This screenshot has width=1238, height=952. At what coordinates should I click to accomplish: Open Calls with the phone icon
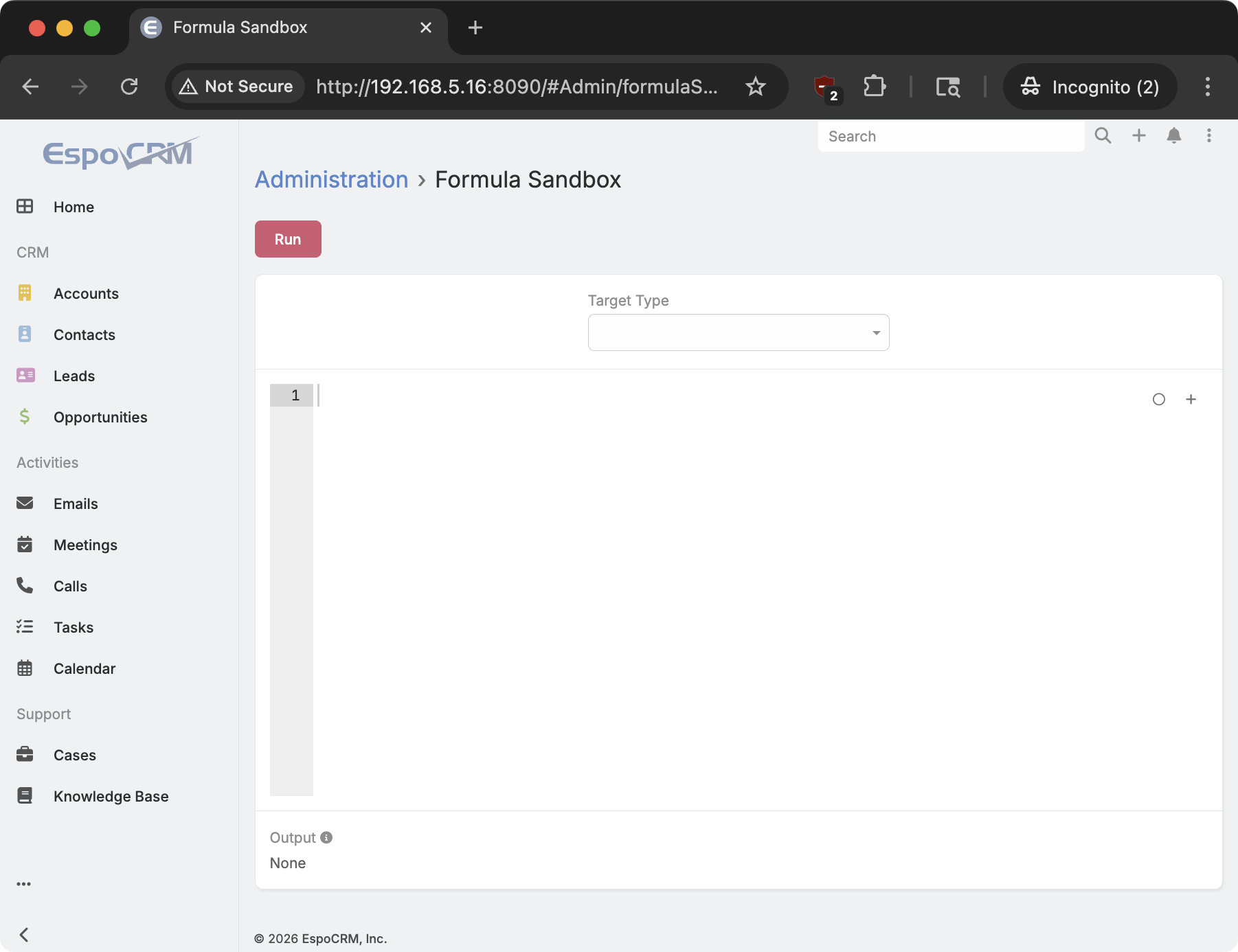(x=25, y=585)
